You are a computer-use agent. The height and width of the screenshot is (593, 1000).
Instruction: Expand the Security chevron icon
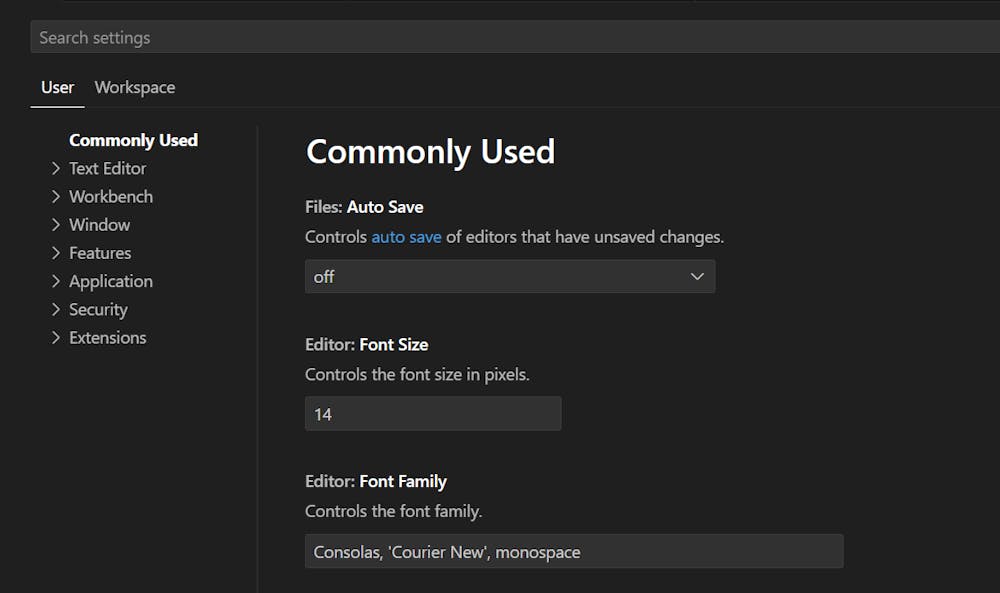pyautogui.click(x=56, y=310)
